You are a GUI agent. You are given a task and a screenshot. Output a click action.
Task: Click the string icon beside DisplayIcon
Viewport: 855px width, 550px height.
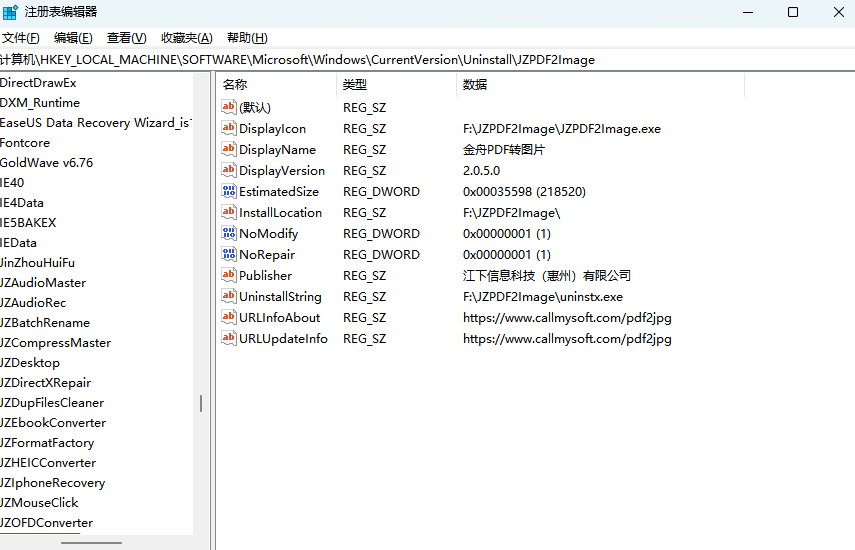[228, 128]
